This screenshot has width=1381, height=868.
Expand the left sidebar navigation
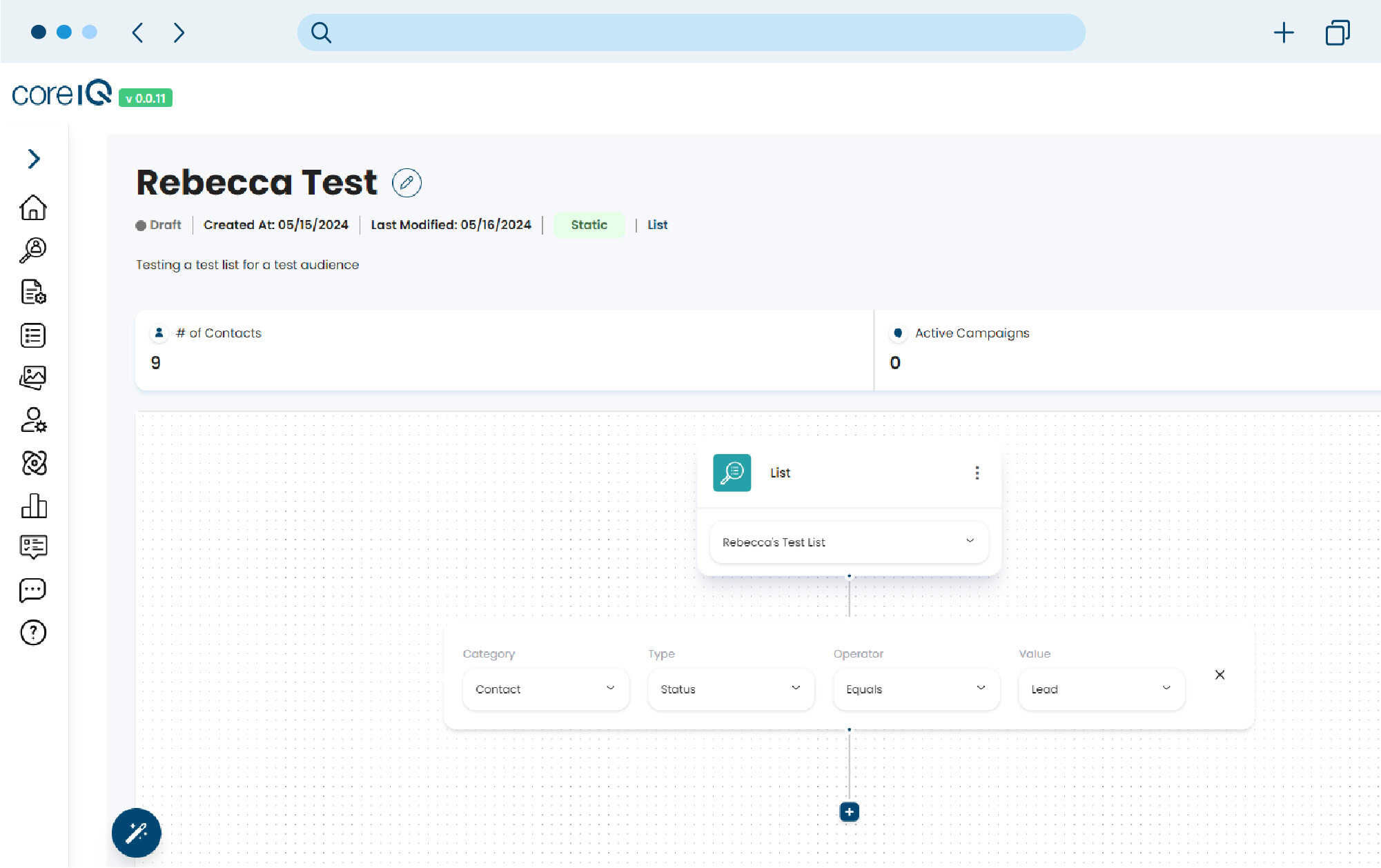click(x=33, y=159)
